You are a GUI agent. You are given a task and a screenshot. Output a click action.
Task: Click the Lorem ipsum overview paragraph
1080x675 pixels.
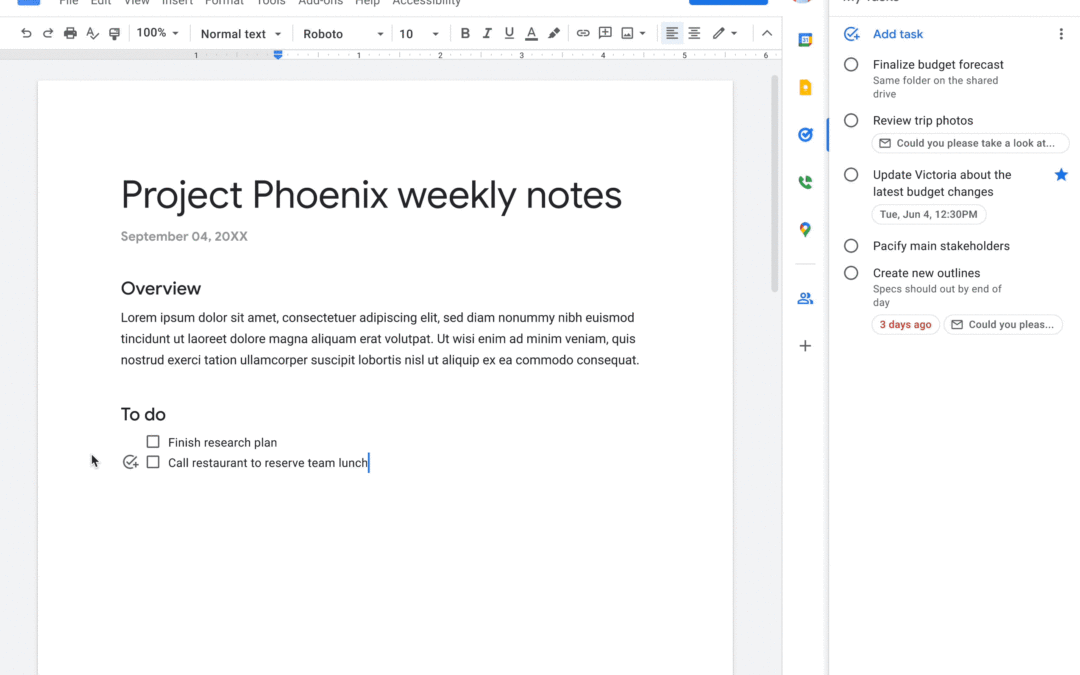click(380, 339)
